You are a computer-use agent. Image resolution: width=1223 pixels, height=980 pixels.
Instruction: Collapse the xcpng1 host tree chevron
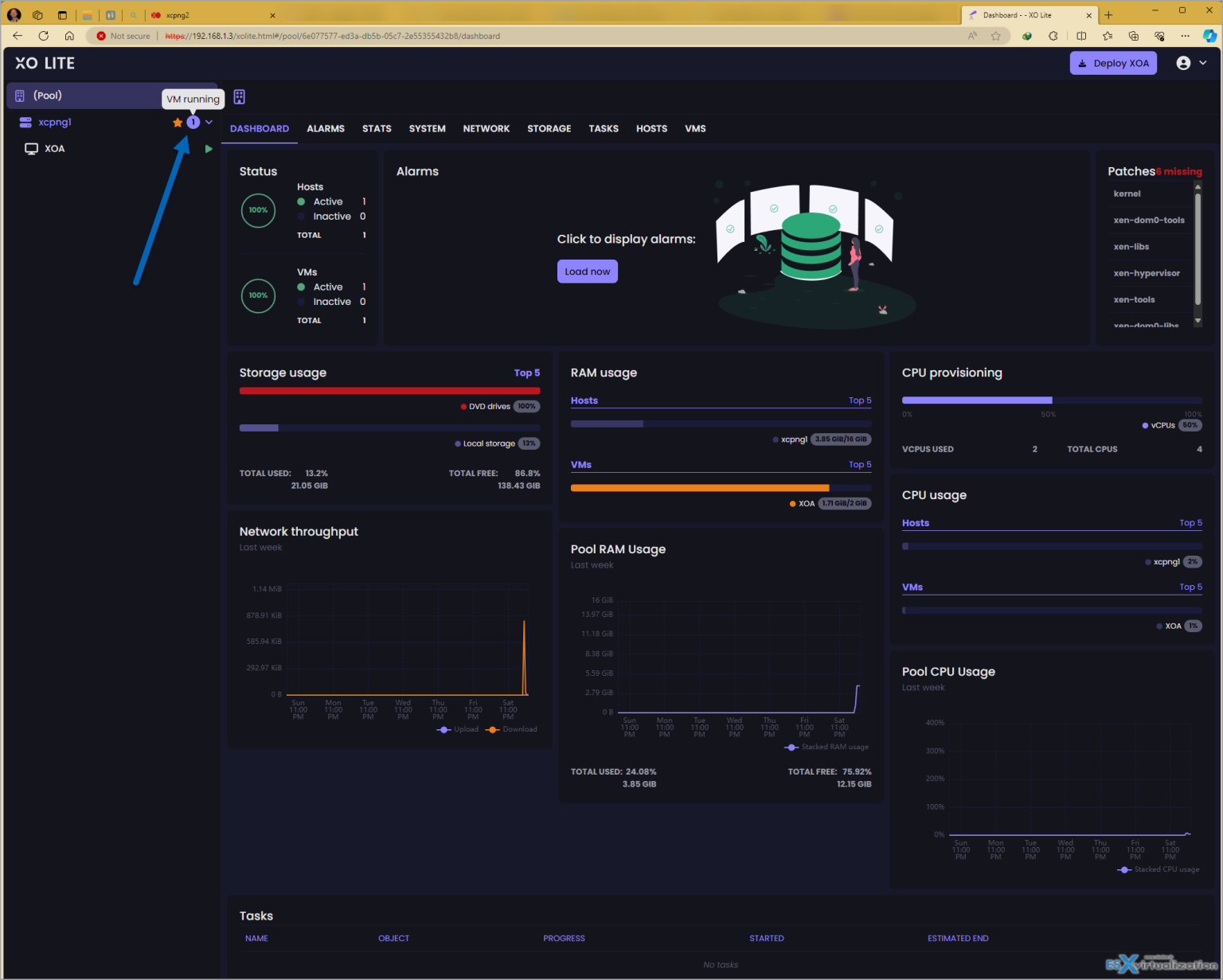click(209, 123)
